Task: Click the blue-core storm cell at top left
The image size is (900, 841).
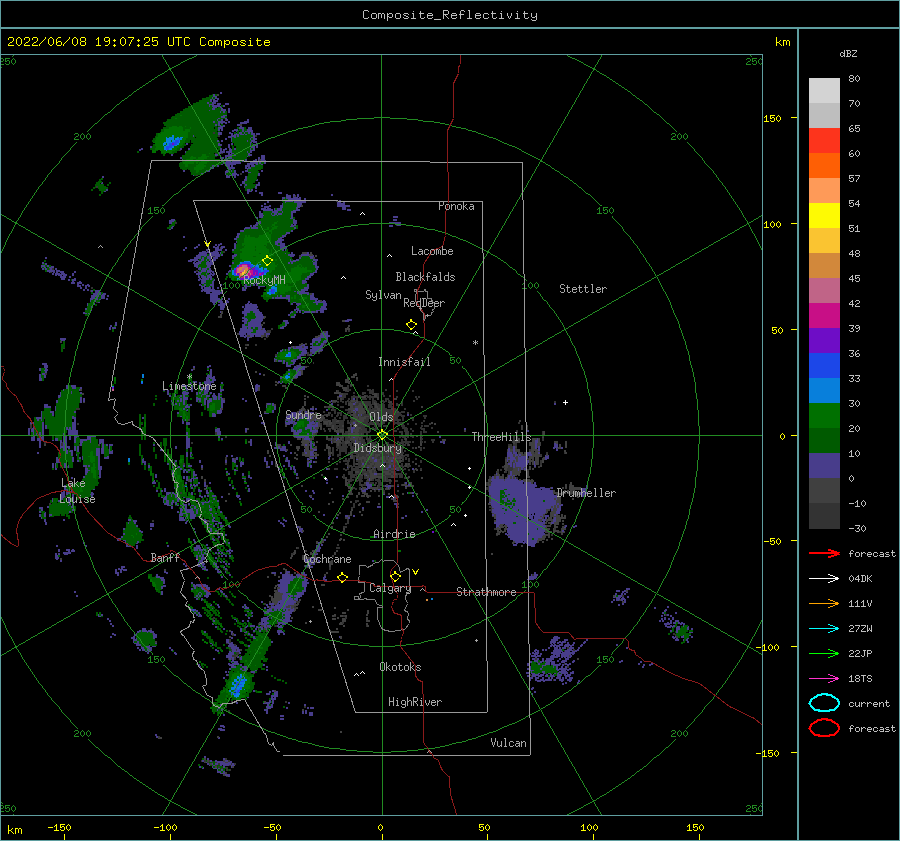Action: click(172, 142)
